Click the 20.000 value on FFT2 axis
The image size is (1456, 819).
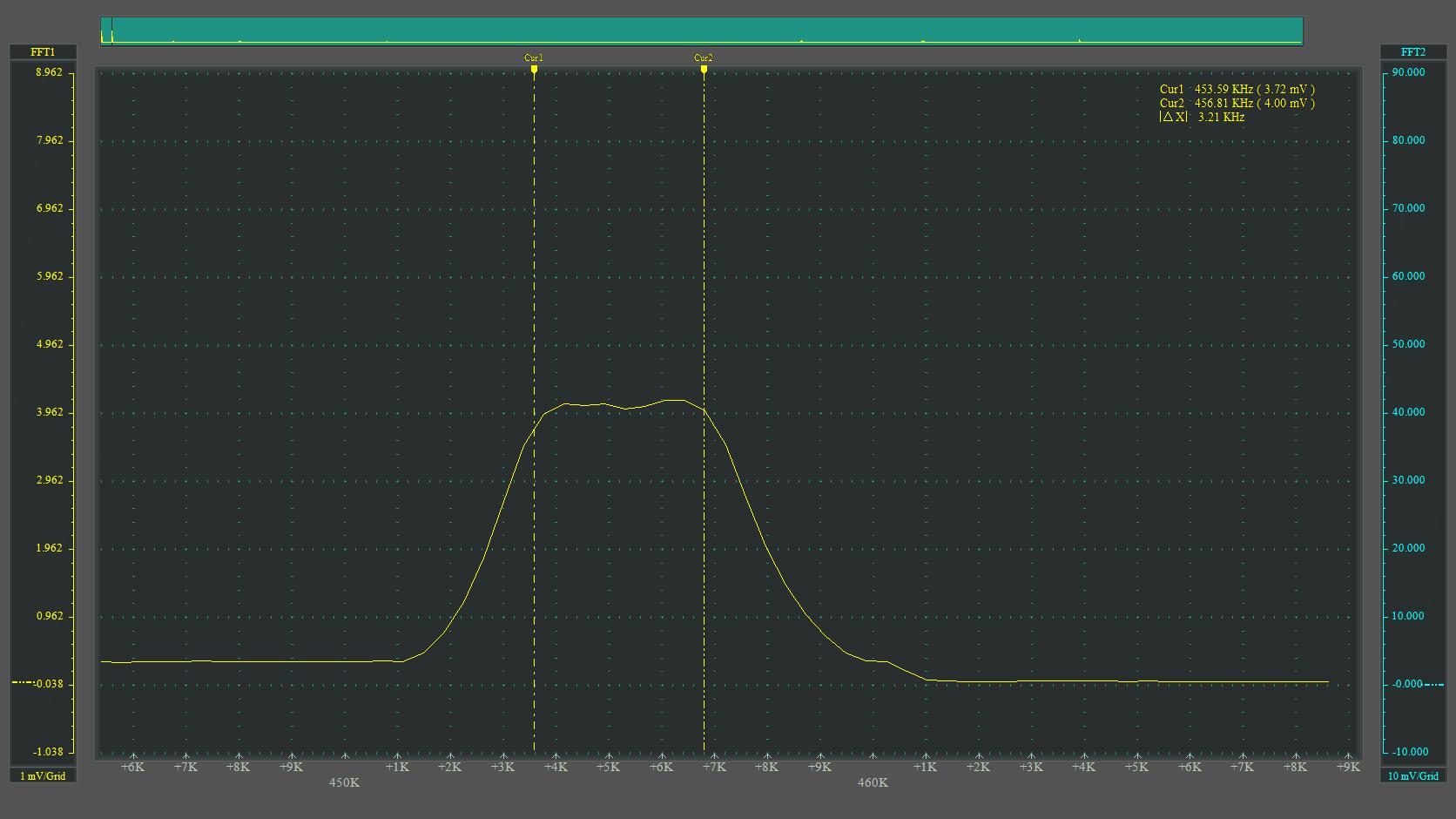pyautogui.click(x=1409, y=548)
